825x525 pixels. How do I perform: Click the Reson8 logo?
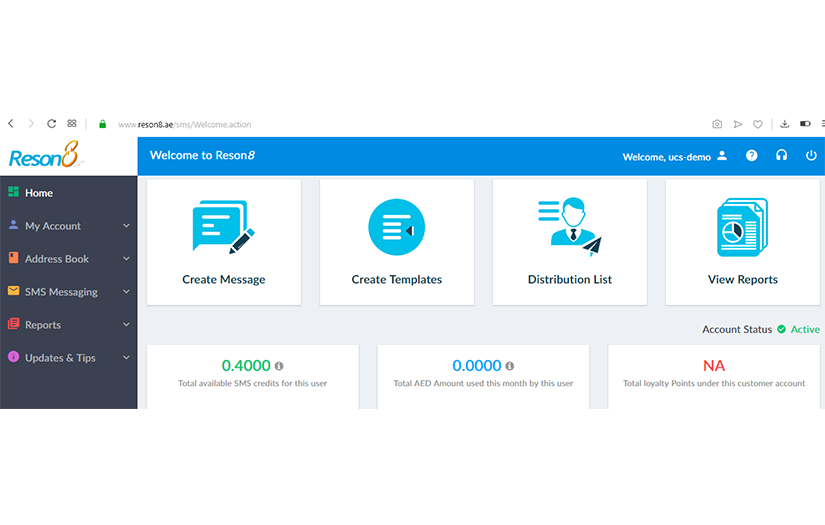(x=45, y=155)
